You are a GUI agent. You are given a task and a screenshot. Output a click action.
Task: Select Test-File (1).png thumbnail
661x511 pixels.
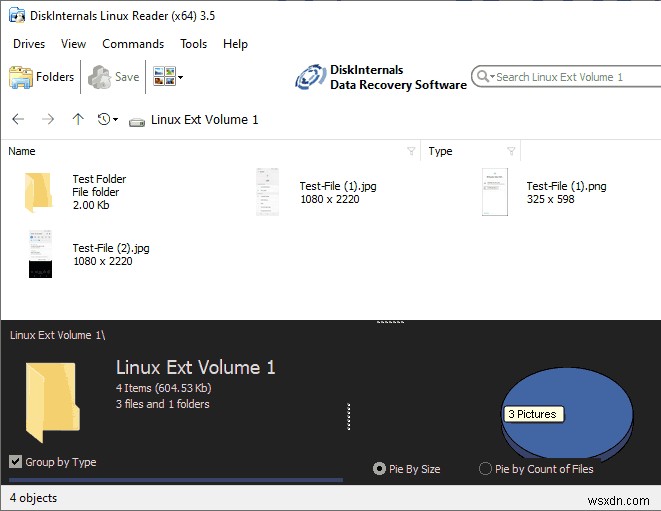coord(494,192)
